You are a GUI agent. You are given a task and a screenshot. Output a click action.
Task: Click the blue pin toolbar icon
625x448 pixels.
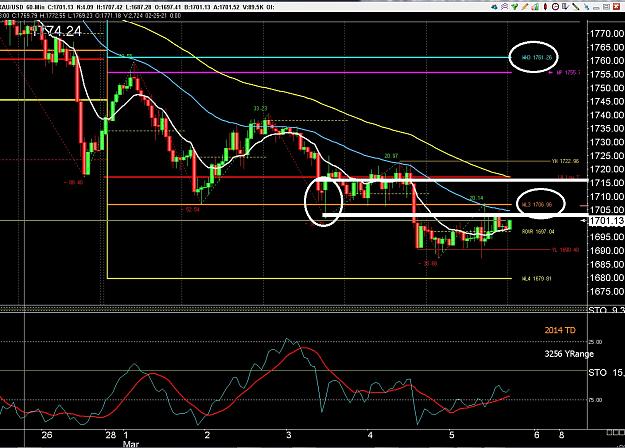[x=587, y=7]
